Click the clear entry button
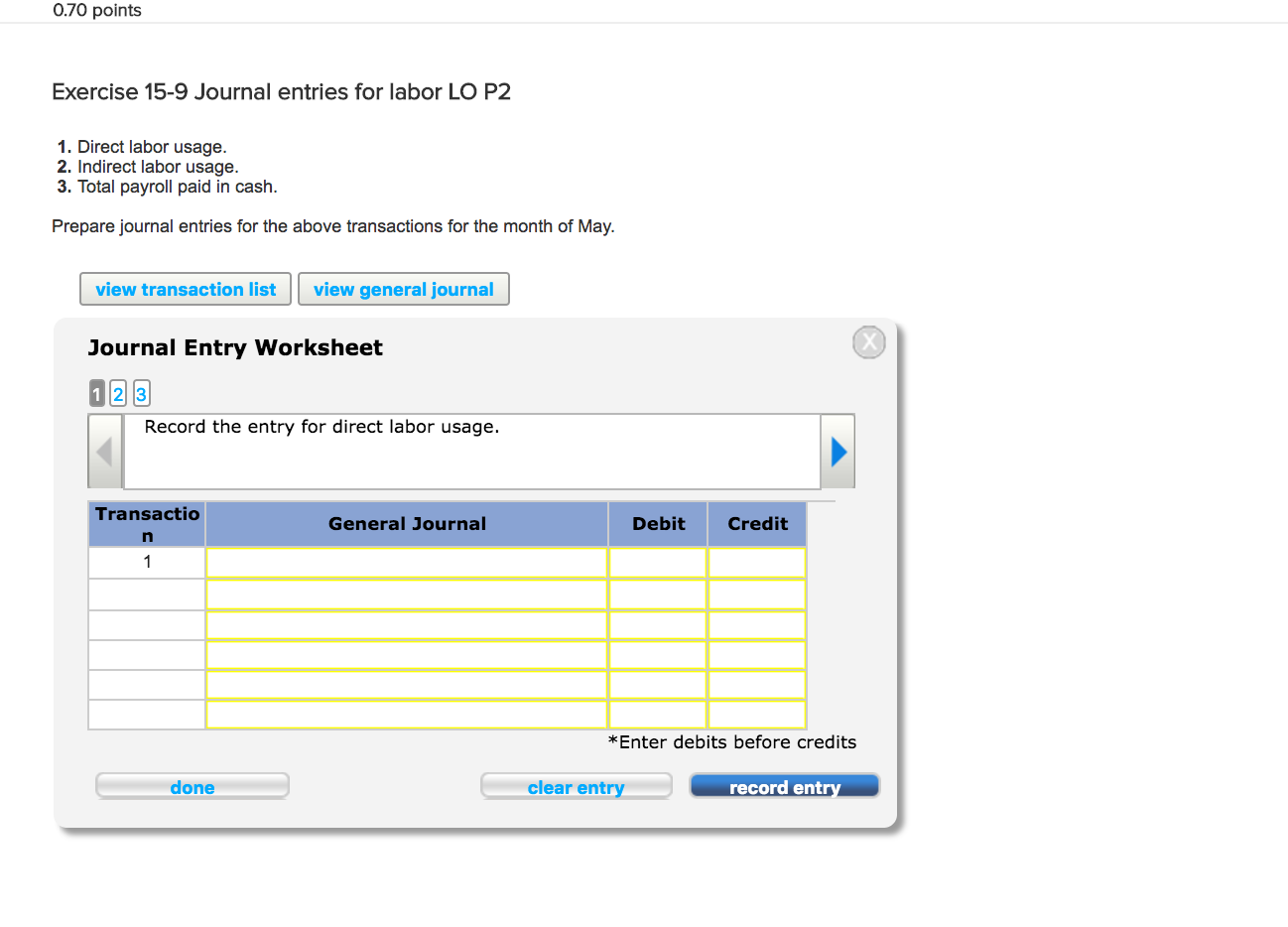 [576, 787]
